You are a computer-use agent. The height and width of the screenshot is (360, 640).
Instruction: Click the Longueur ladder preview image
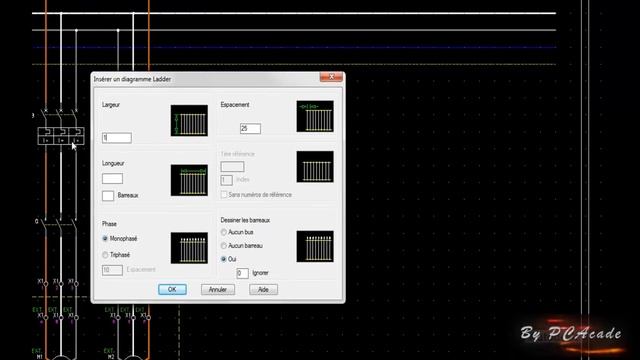pos(189,180)
